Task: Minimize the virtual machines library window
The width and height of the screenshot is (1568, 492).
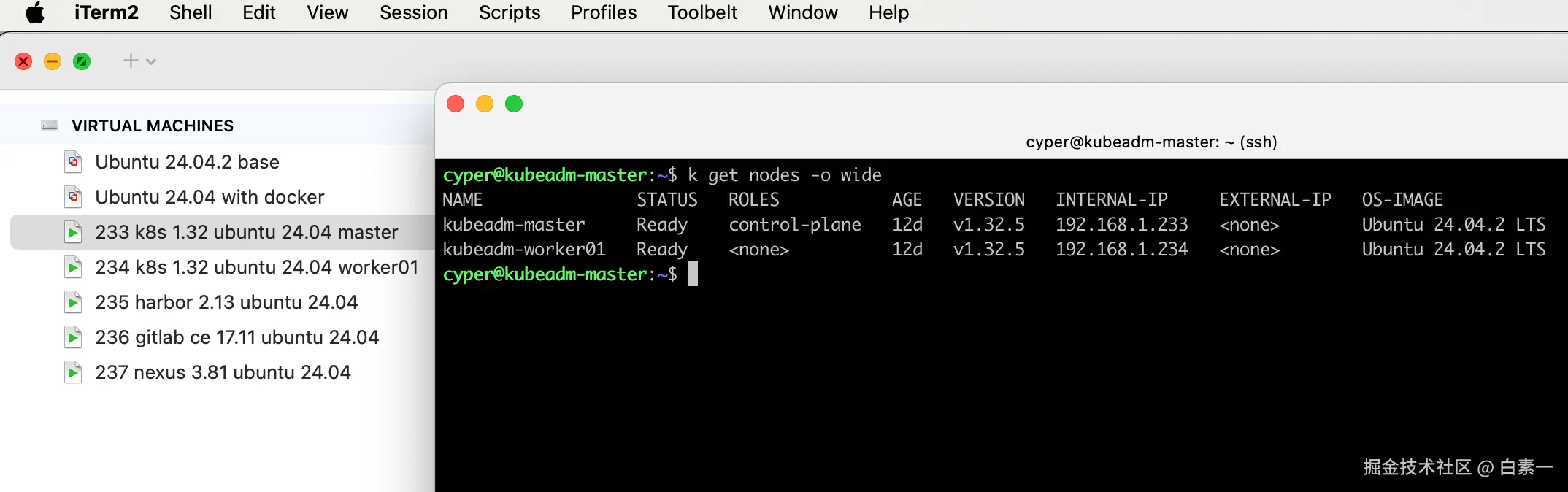Action: (x=53, y=61)
